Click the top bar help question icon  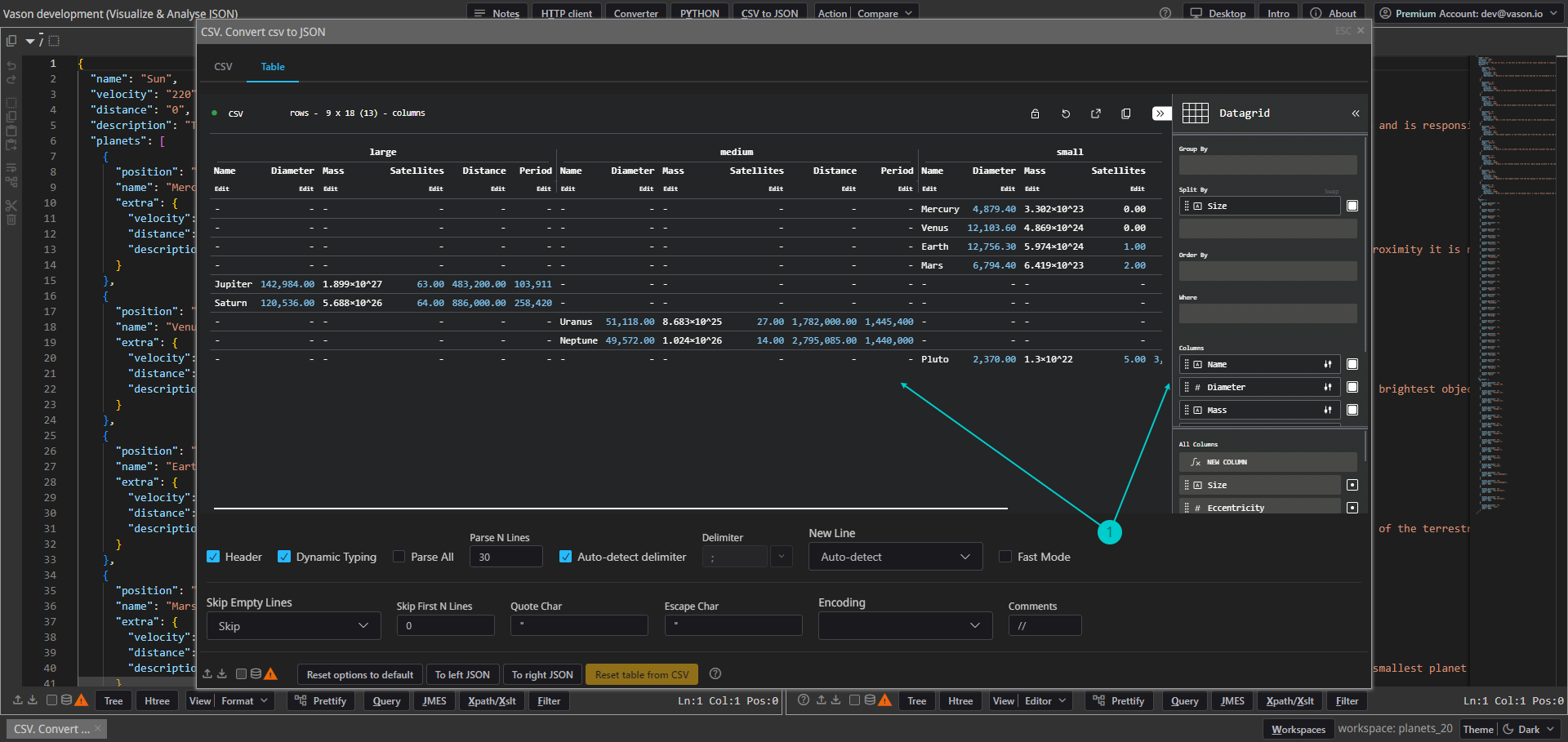1165,13
